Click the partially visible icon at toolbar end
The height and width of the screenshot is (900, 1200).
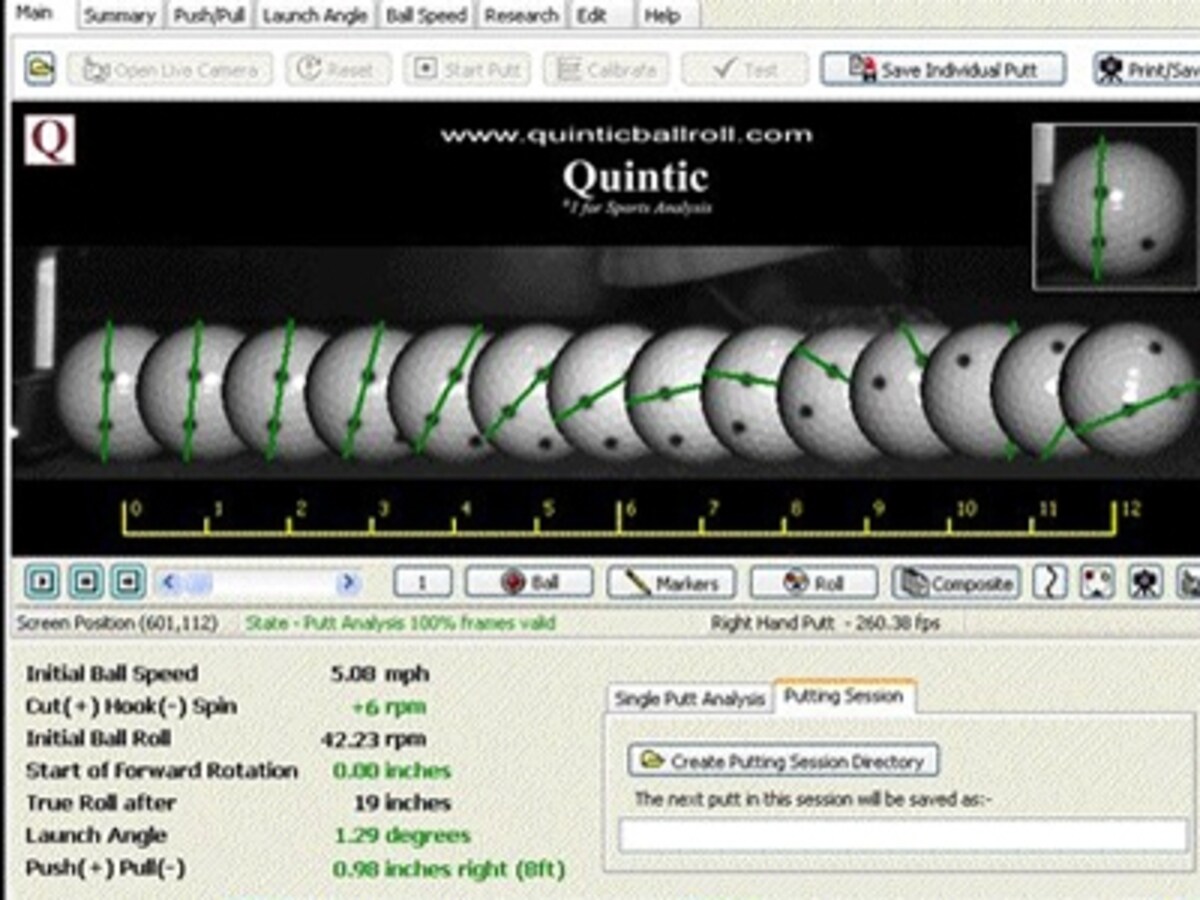tap(1188, 582)
